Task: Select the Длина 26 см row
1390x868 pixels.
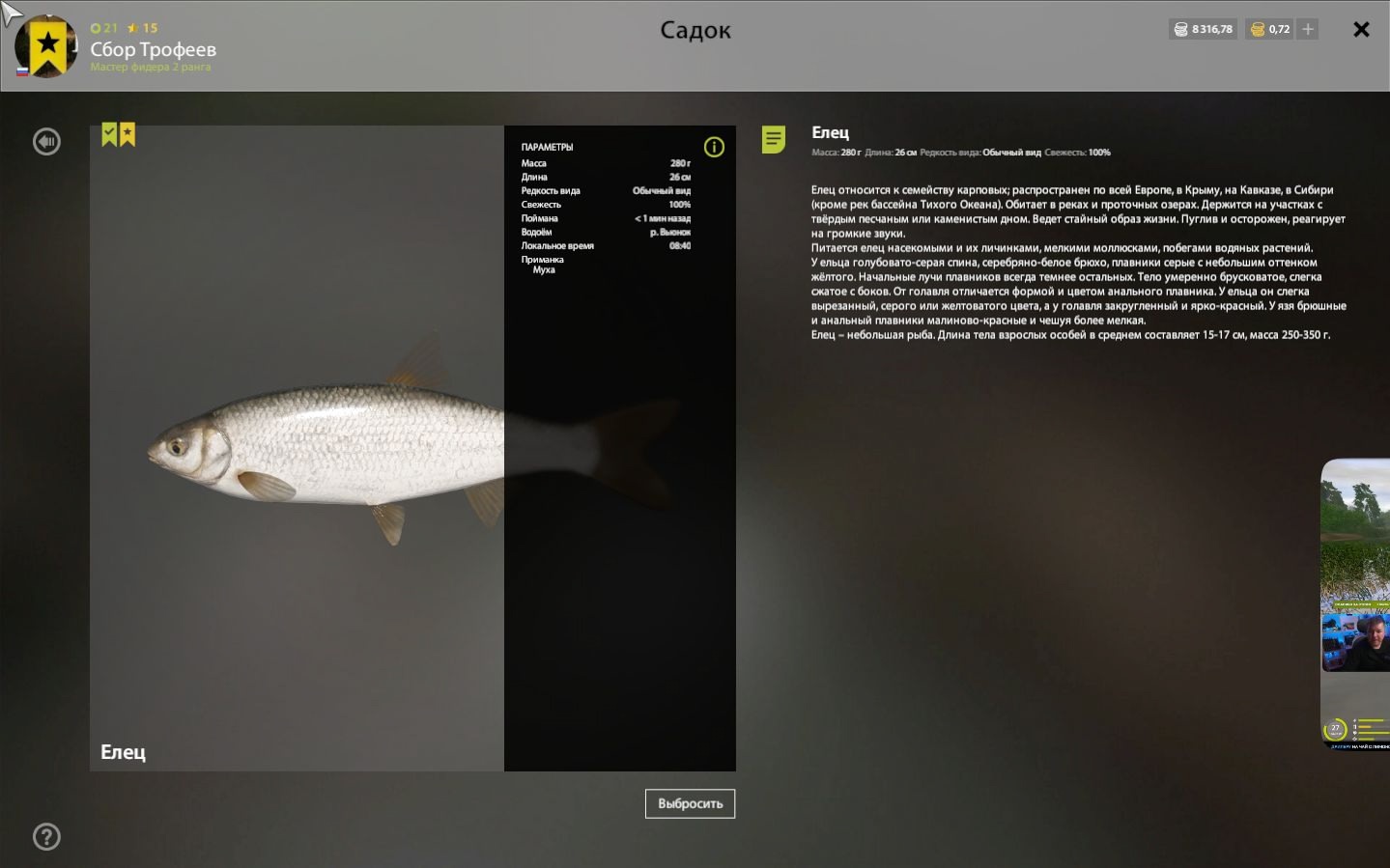Action: (606, 177)
